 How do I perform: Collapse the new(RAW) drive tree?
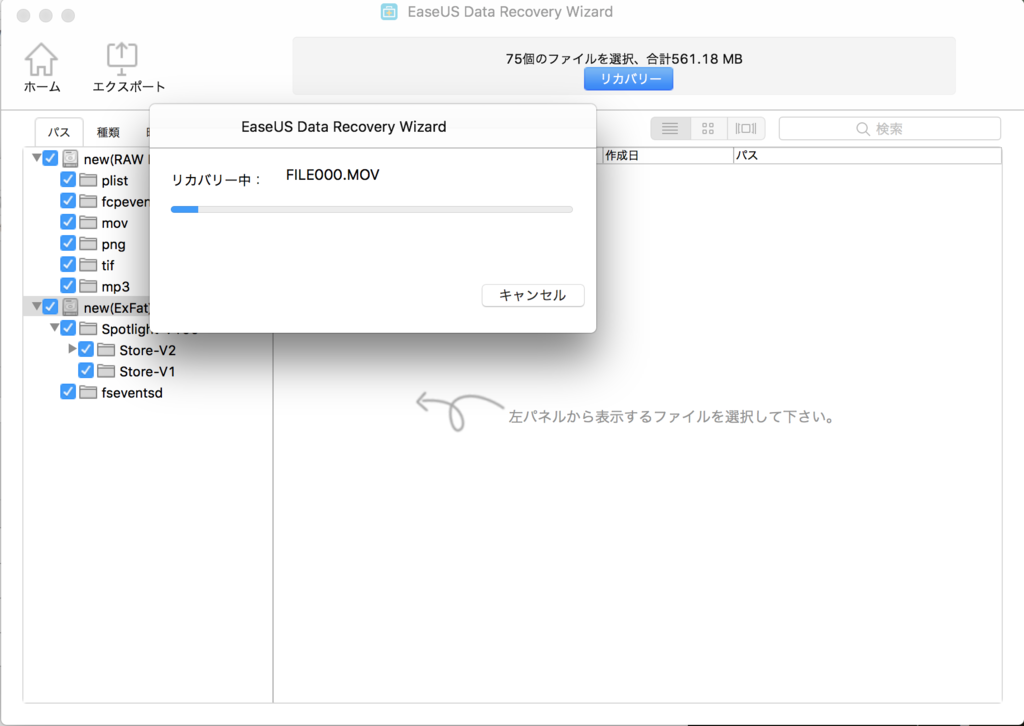(x=37, y=158)
